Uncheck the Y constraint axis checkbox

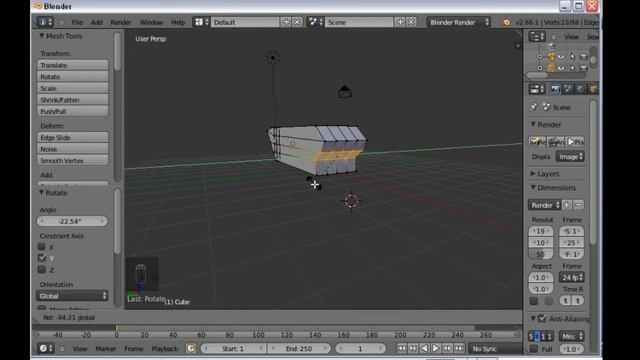pyautogui.click(x=42, y=258)
